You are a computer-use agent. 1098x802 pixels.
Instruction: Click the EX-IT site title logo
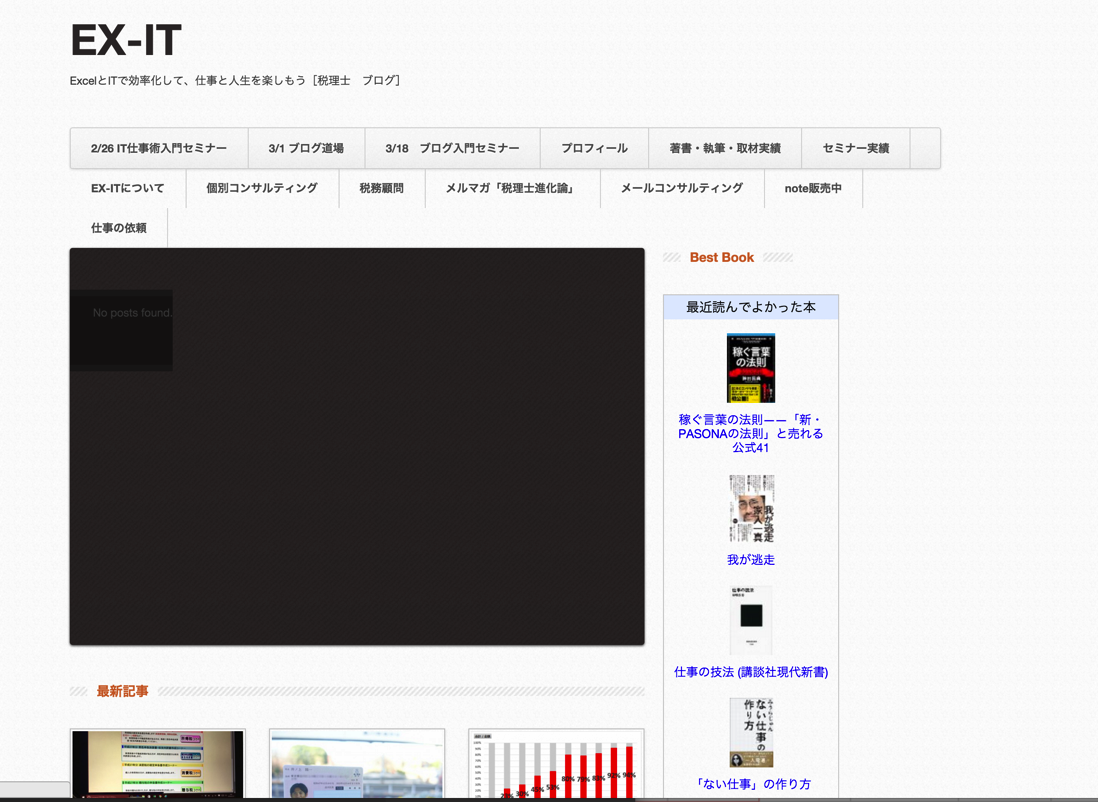[126, 40]
